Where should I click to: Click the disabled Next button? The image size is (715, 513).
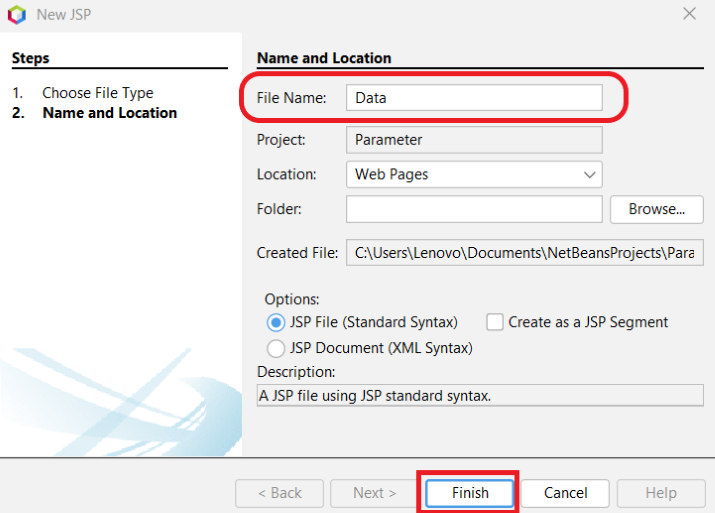(374, 493)
